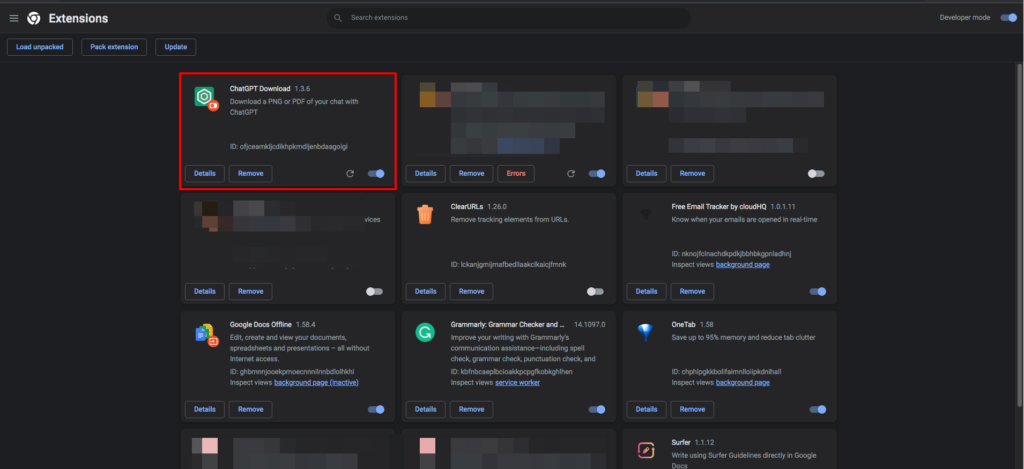Screen dimensions: 1024x469
Task: Open Details for Free Email Tracker
Action: tap(646, 291)
